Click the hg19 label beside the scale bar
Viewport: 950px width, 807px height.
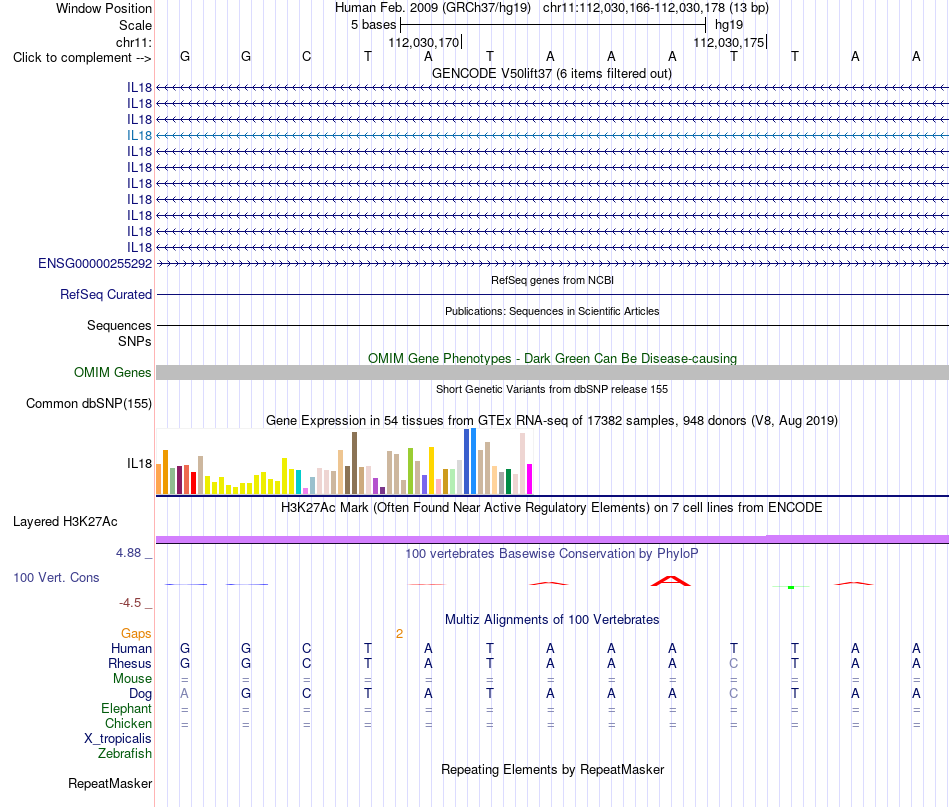[729, 25]
